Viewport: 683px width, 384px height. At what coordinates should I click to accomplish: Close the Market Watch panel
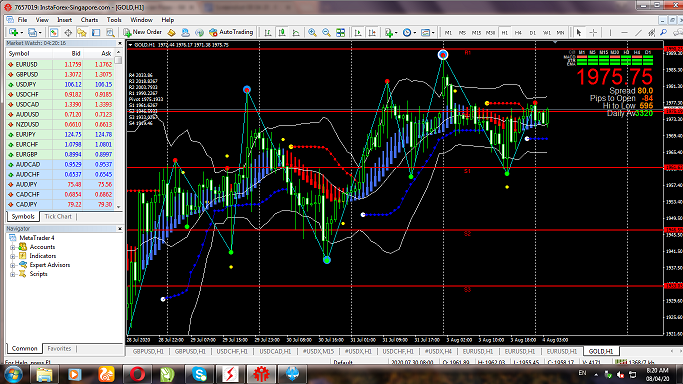click(120, 43)
